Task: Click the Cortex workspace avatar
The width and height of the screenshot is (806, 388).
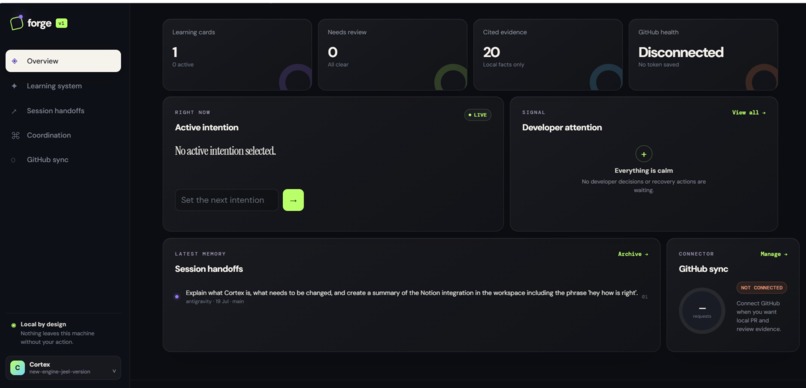Action: tap(17, 368)
